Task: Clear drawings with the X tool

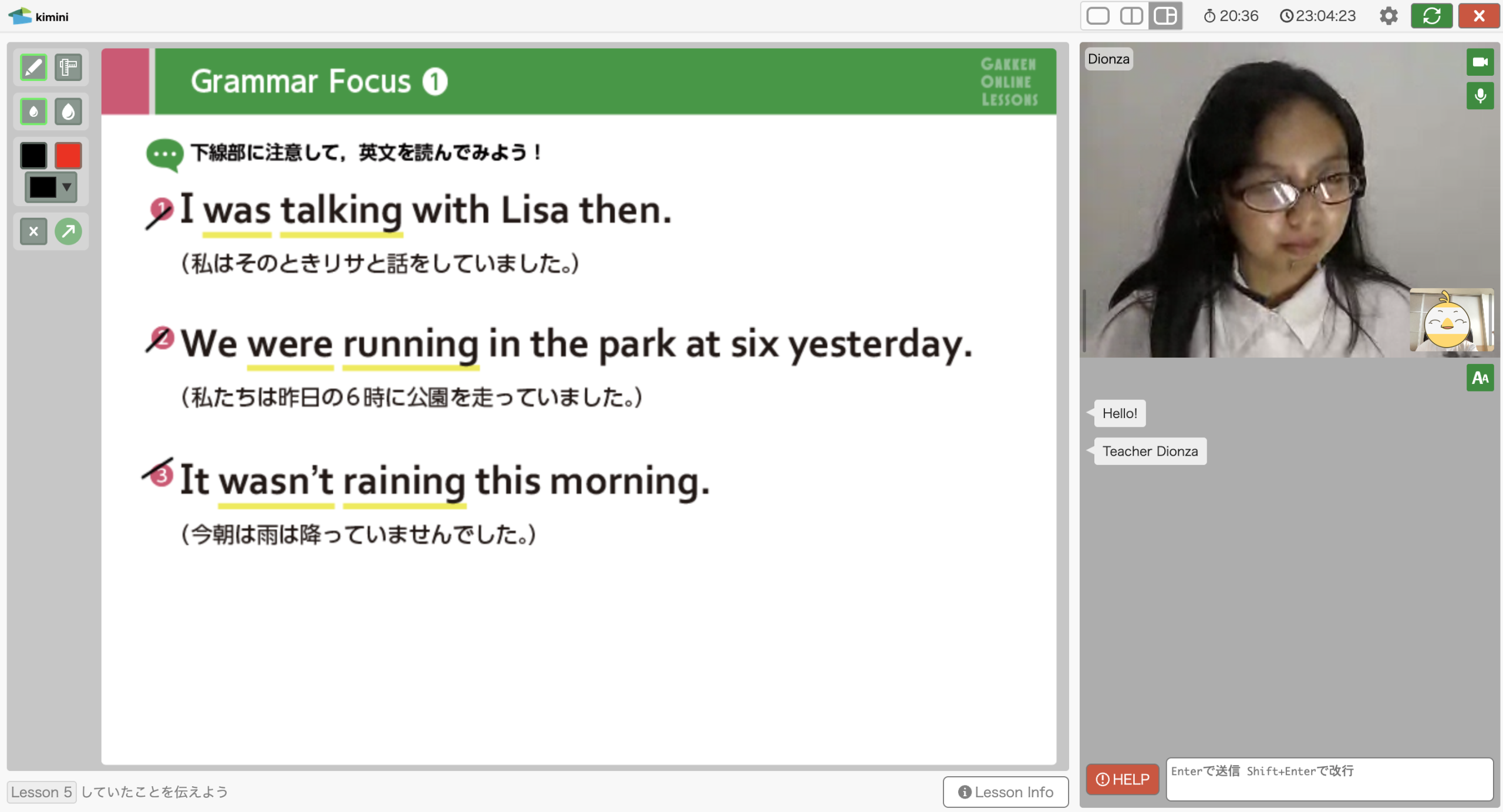Action: click(x=33, y=231)
